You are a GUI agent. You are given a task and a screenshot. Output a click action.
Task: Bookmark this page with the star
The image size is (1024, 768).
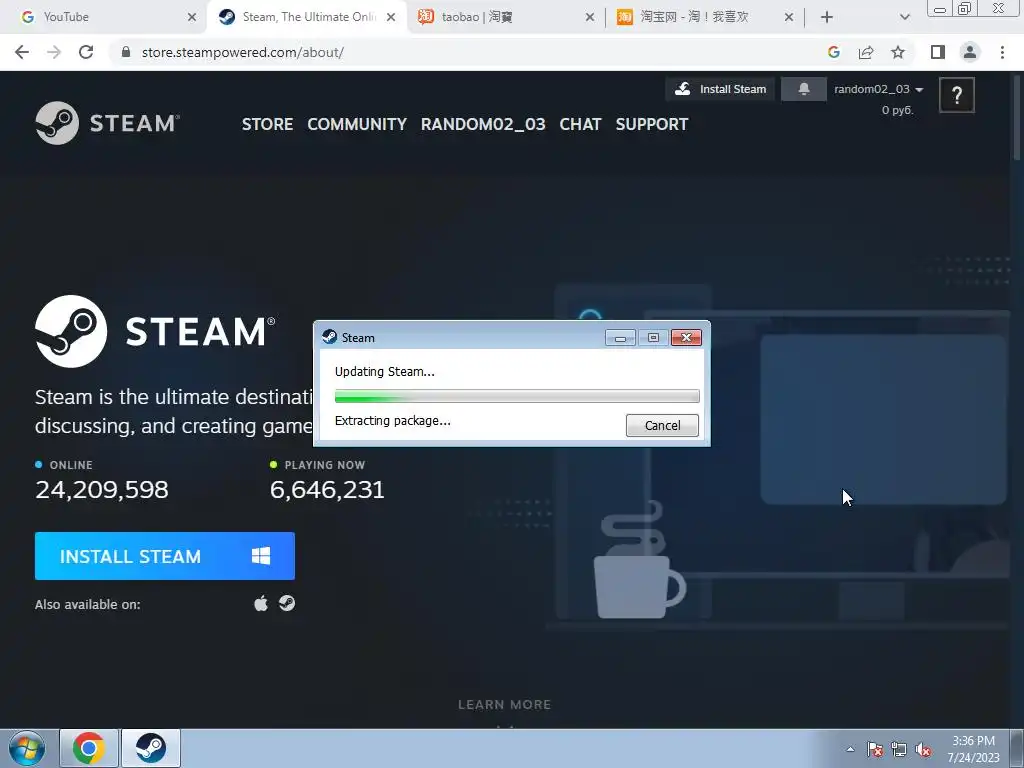click(x=898, y=52)
